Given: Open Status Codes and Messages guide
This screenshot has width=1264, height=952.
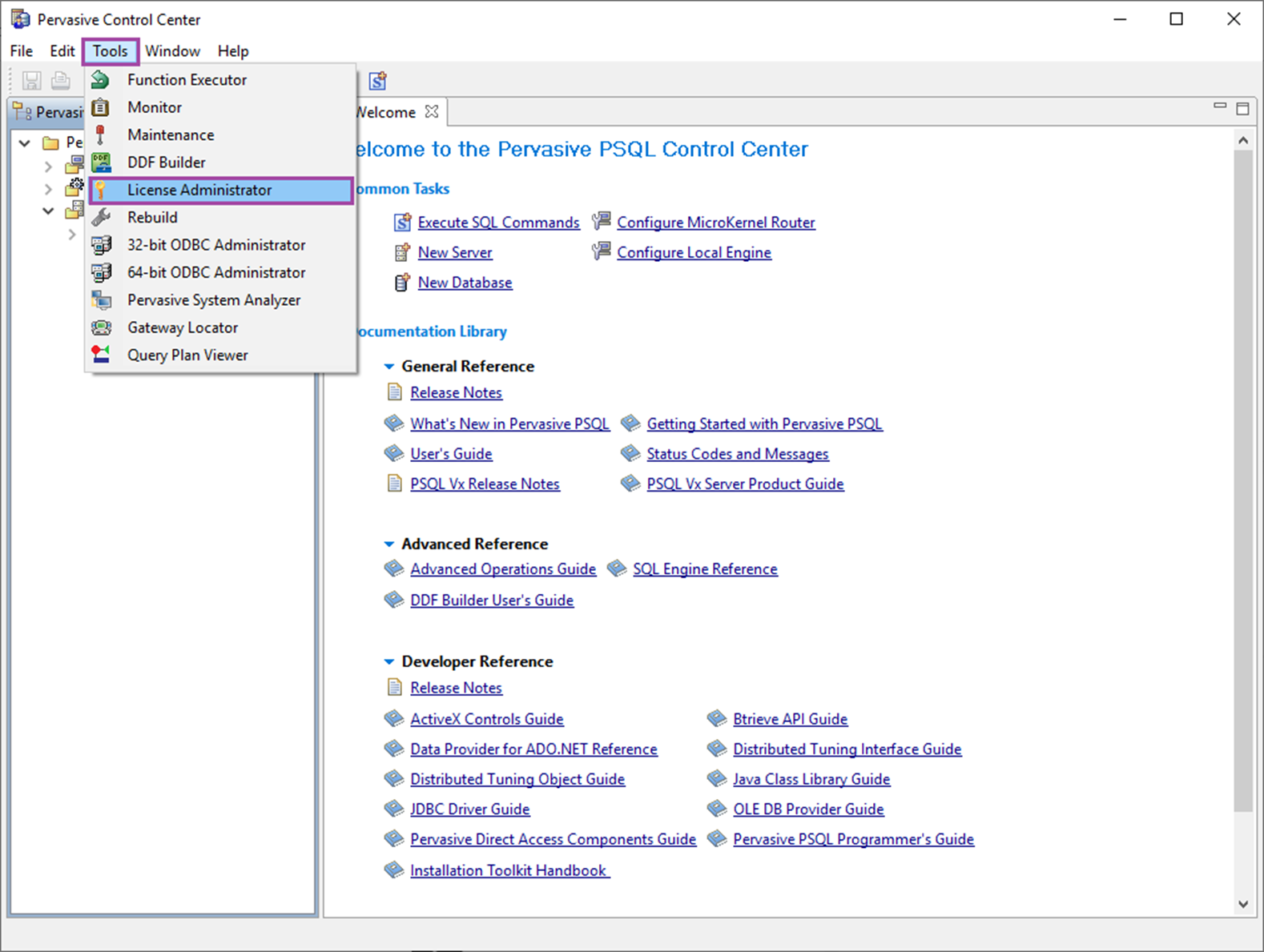Looking at the screenshot, I should pos(738,454).
